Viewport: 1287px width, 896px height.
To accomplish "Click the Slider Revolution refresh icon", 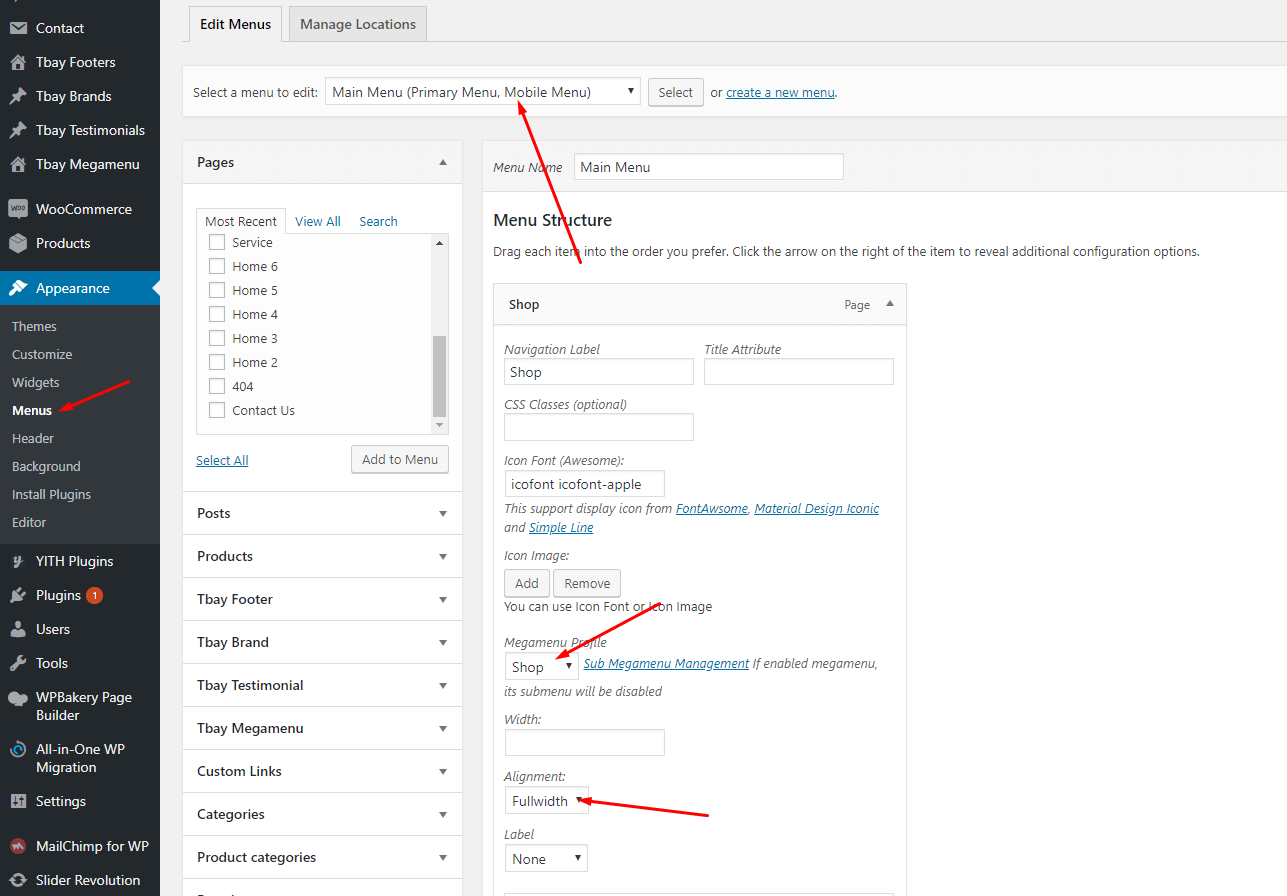I will click(x=18, y=880).
